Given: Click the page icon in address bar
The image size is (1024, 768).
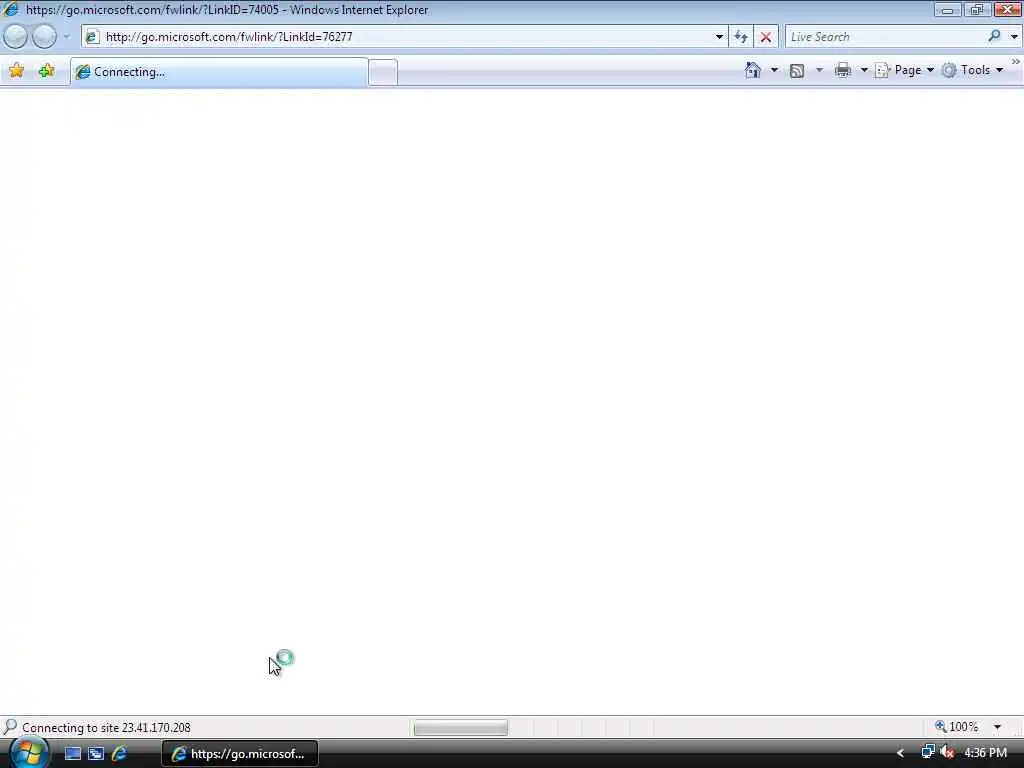Looking at the screenshot, I should (x=92, y=37).
